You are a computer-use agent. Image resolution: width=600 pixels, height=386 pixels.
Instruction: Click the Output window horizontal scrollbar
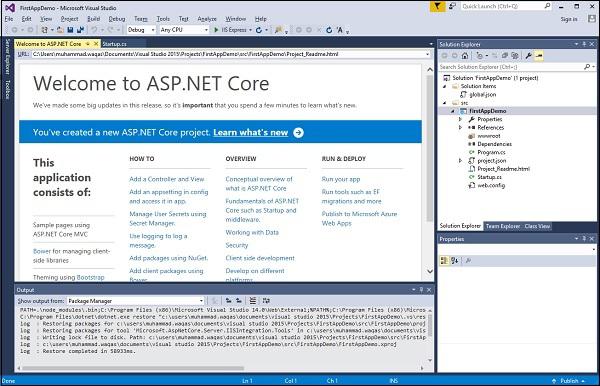point(133,368)
